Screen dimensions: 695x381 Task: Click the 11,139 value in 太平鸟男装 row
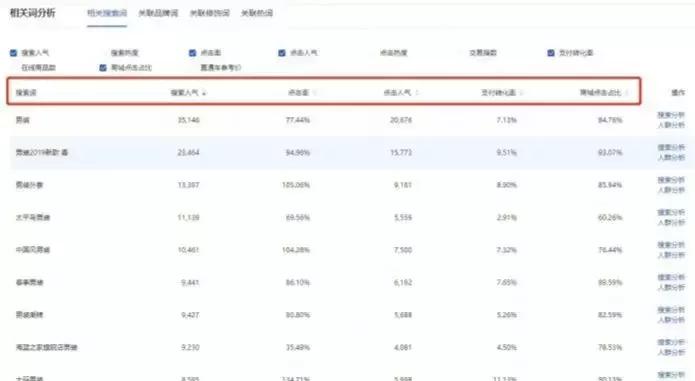[188, 218]
